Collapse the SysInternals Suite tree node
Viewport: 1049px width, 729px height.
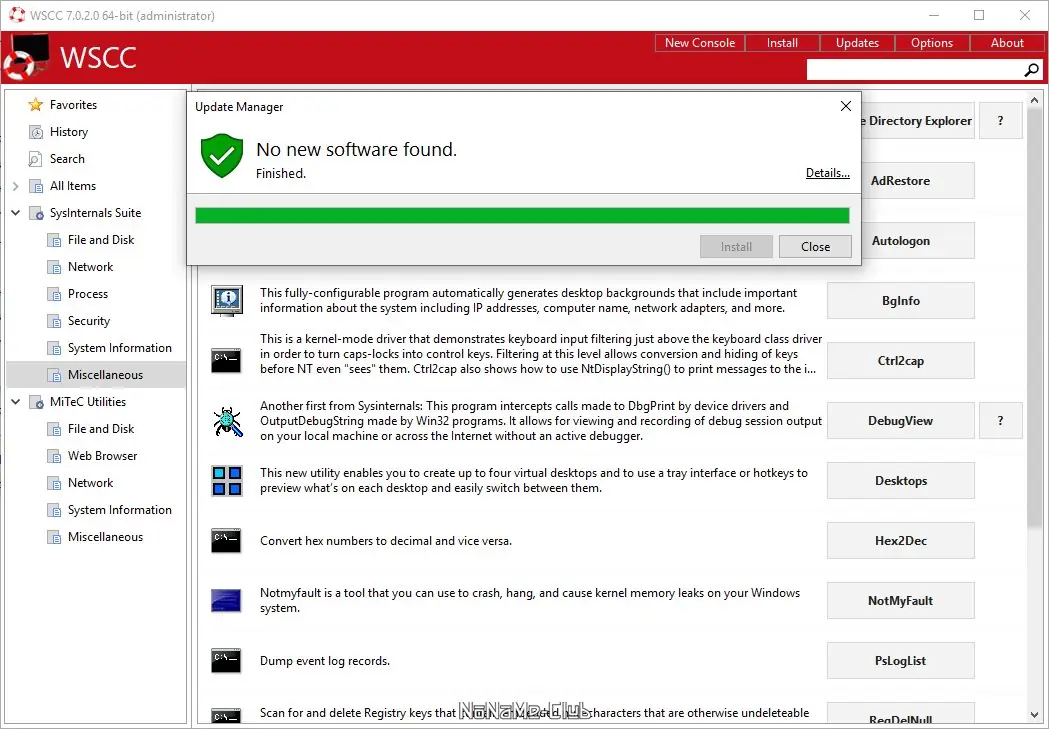click(x=14, y=212)
